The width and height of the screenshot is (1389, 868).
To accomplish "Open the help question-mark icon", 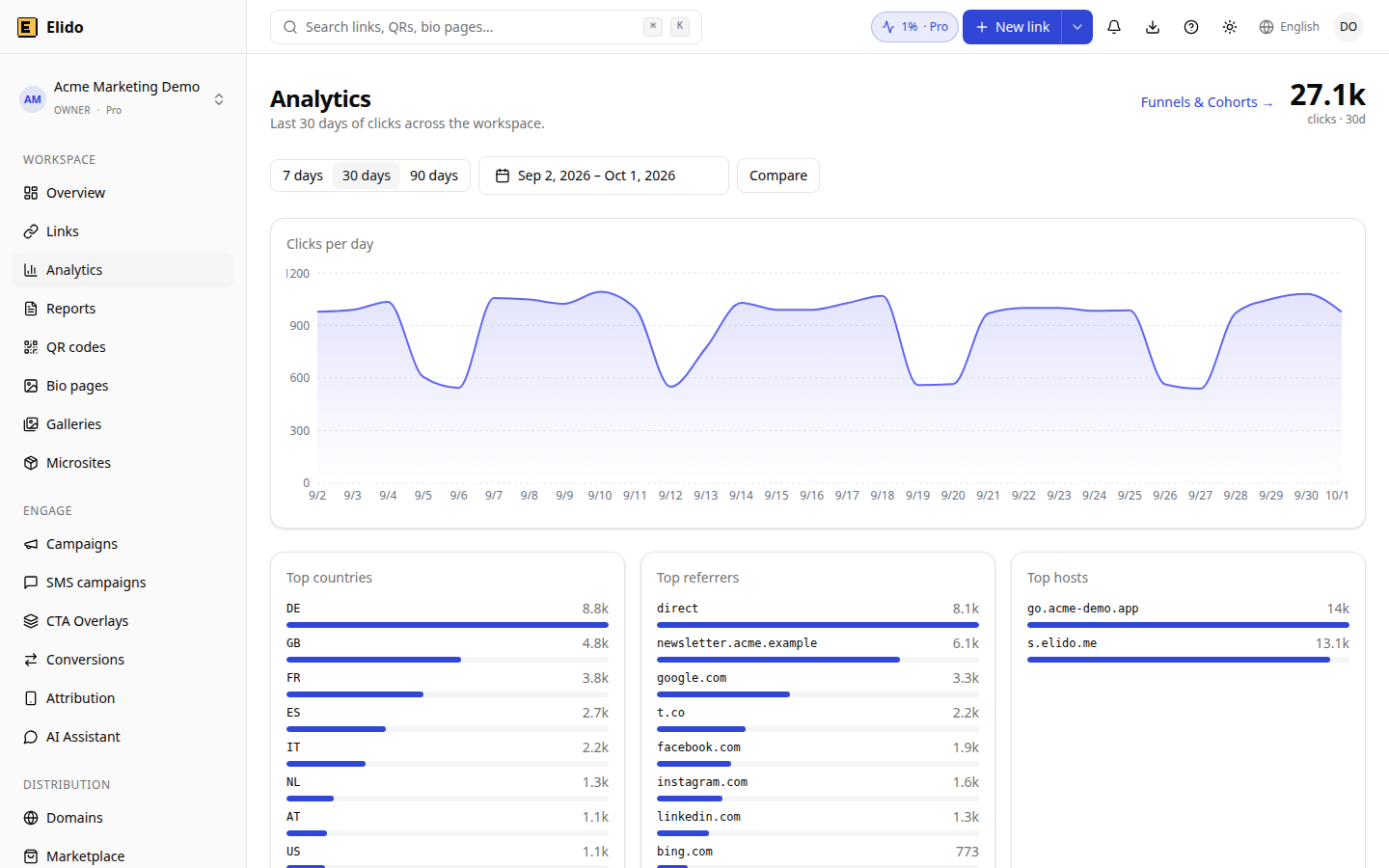I will [x=1191, y=27].
